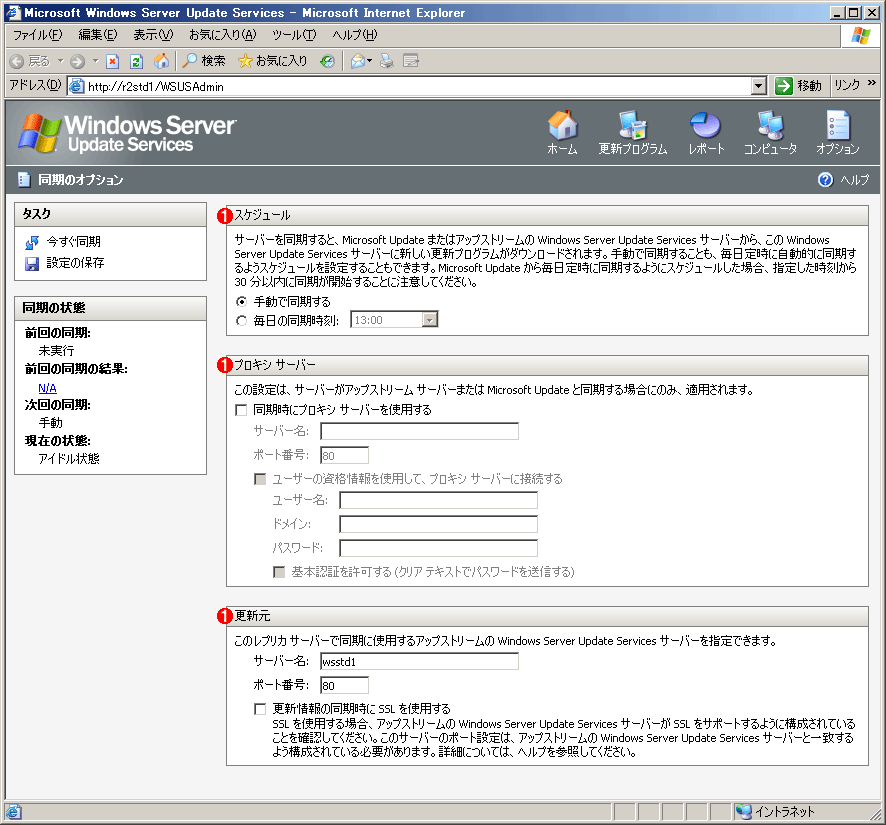
Task: Open コンピュータ computers icon
Action: 770,125
